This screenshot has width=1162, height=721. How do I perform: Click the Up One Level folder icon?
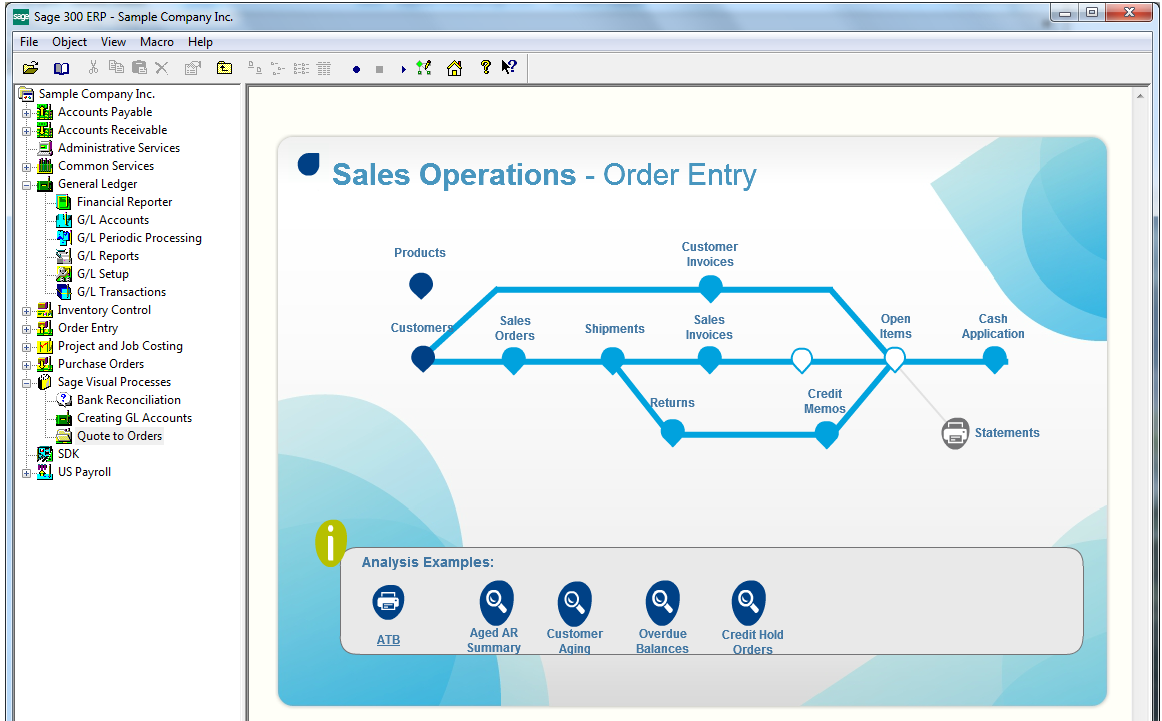tap(224, 68)
